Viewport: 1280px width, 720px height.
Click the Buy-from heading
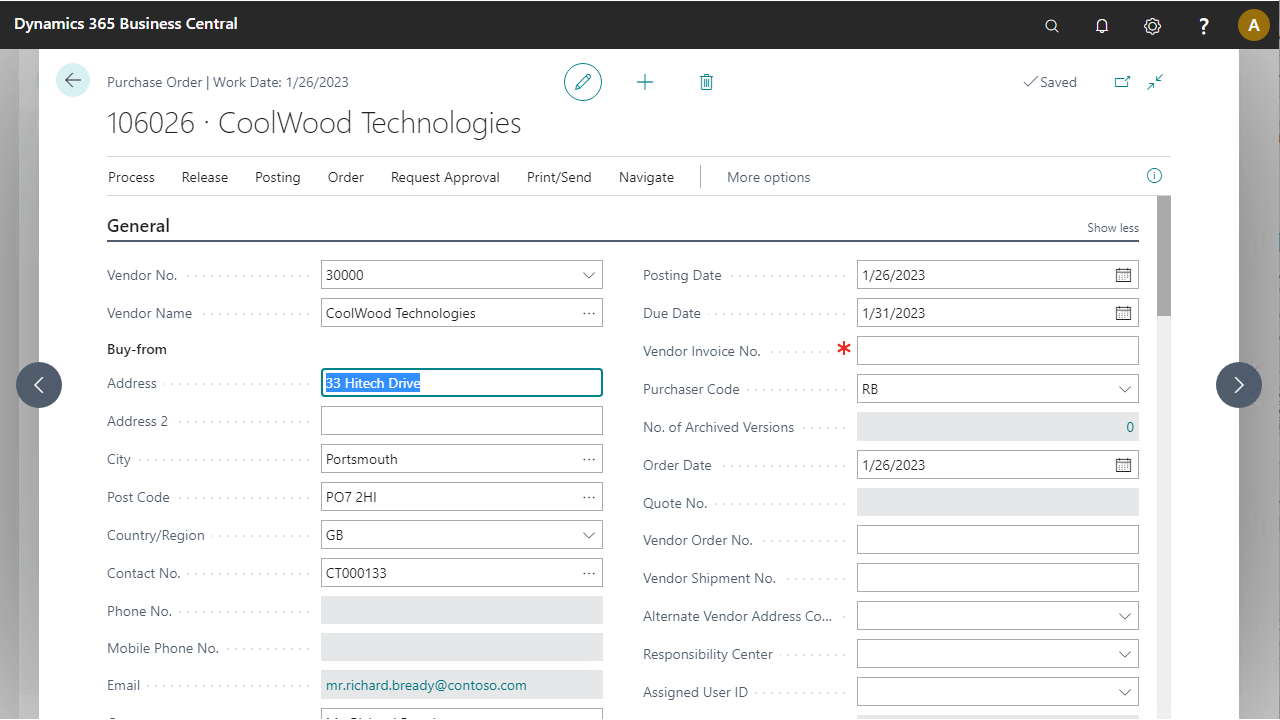pos(137,349)
